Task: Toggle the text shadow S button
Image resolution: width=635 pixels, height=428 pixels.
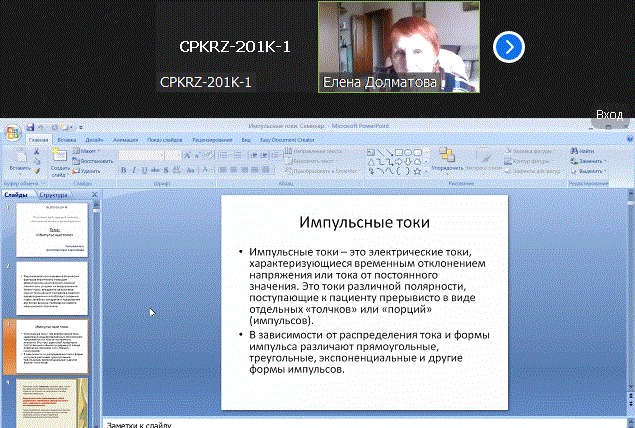Action: click(166, 170)
